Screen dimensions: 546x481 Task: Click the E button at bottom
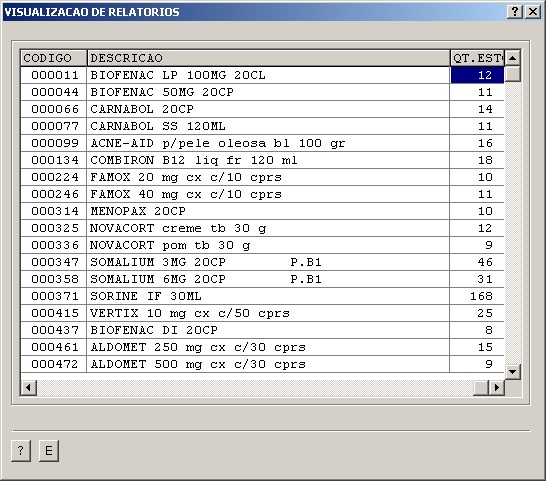point(49,451)
